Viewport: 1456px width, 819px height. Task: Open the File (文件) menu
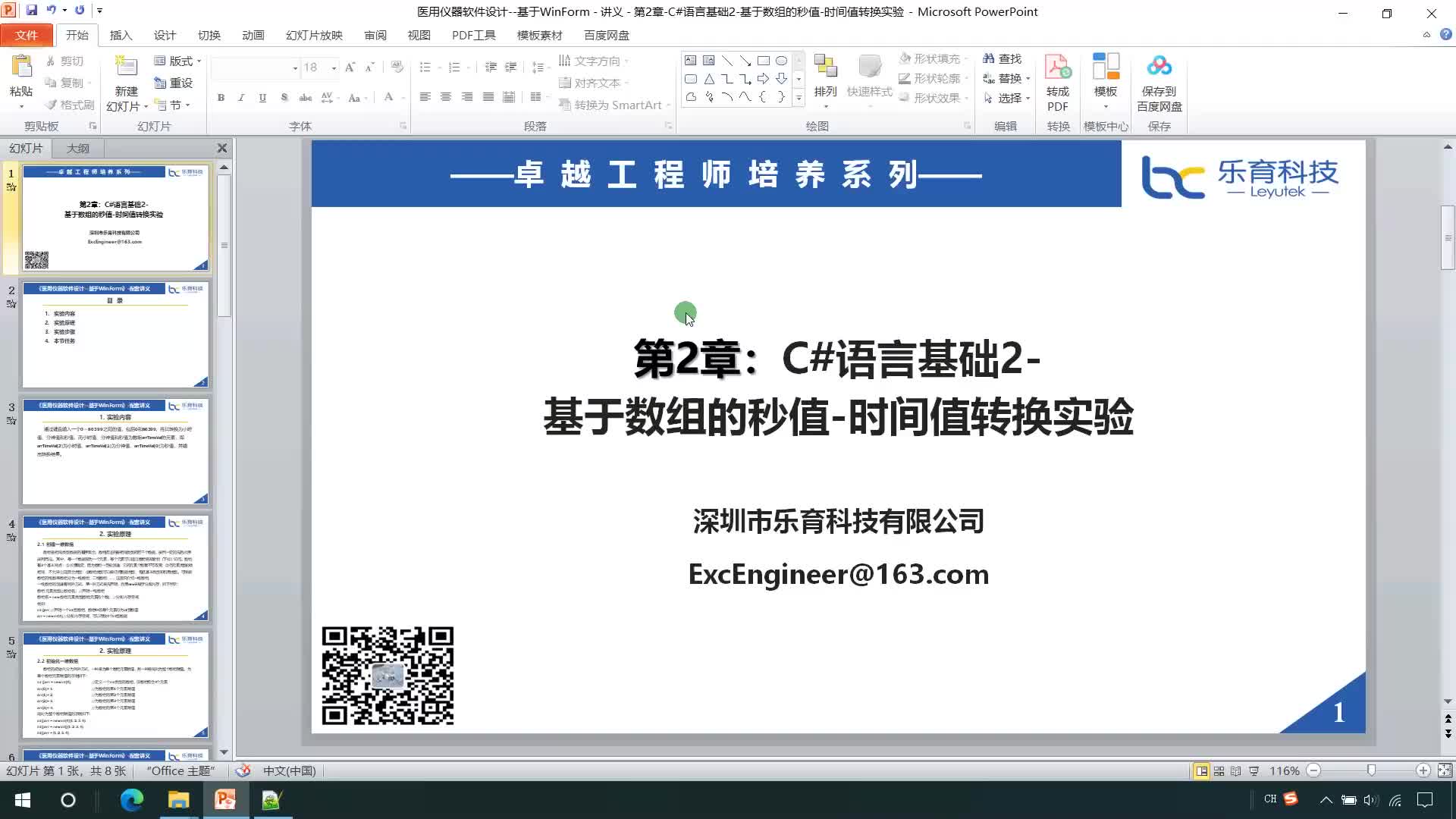[x=27, y=35]
